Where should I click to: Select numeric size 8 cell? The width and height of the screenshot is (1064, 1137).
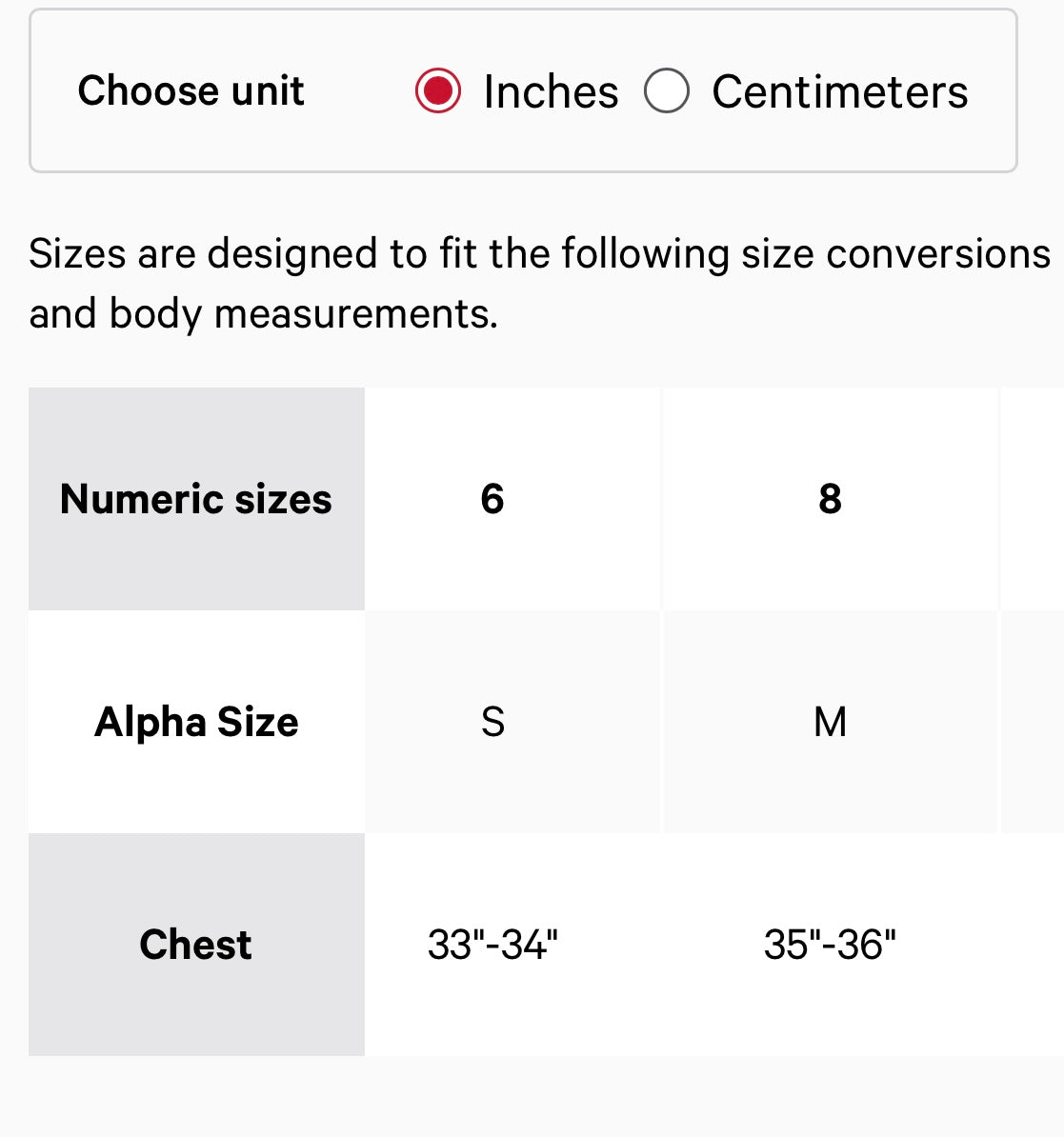(830, 499)
